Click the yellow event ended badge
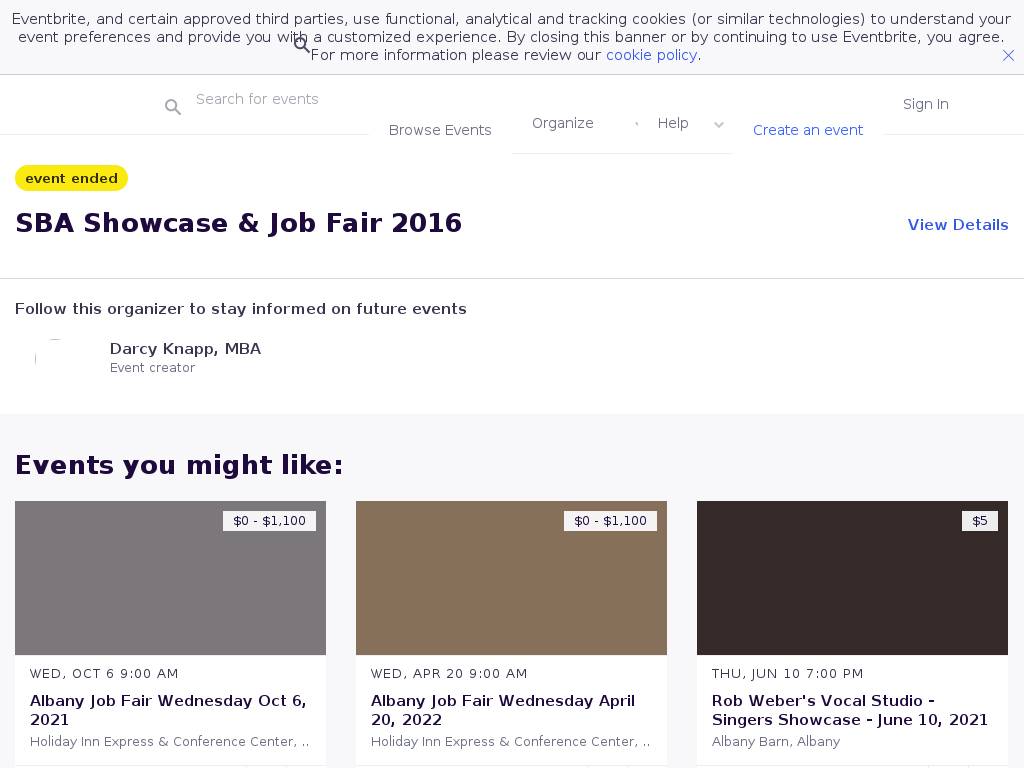Image resolution: width=1024 pixels, height=768 pixels. coord(71,178)
